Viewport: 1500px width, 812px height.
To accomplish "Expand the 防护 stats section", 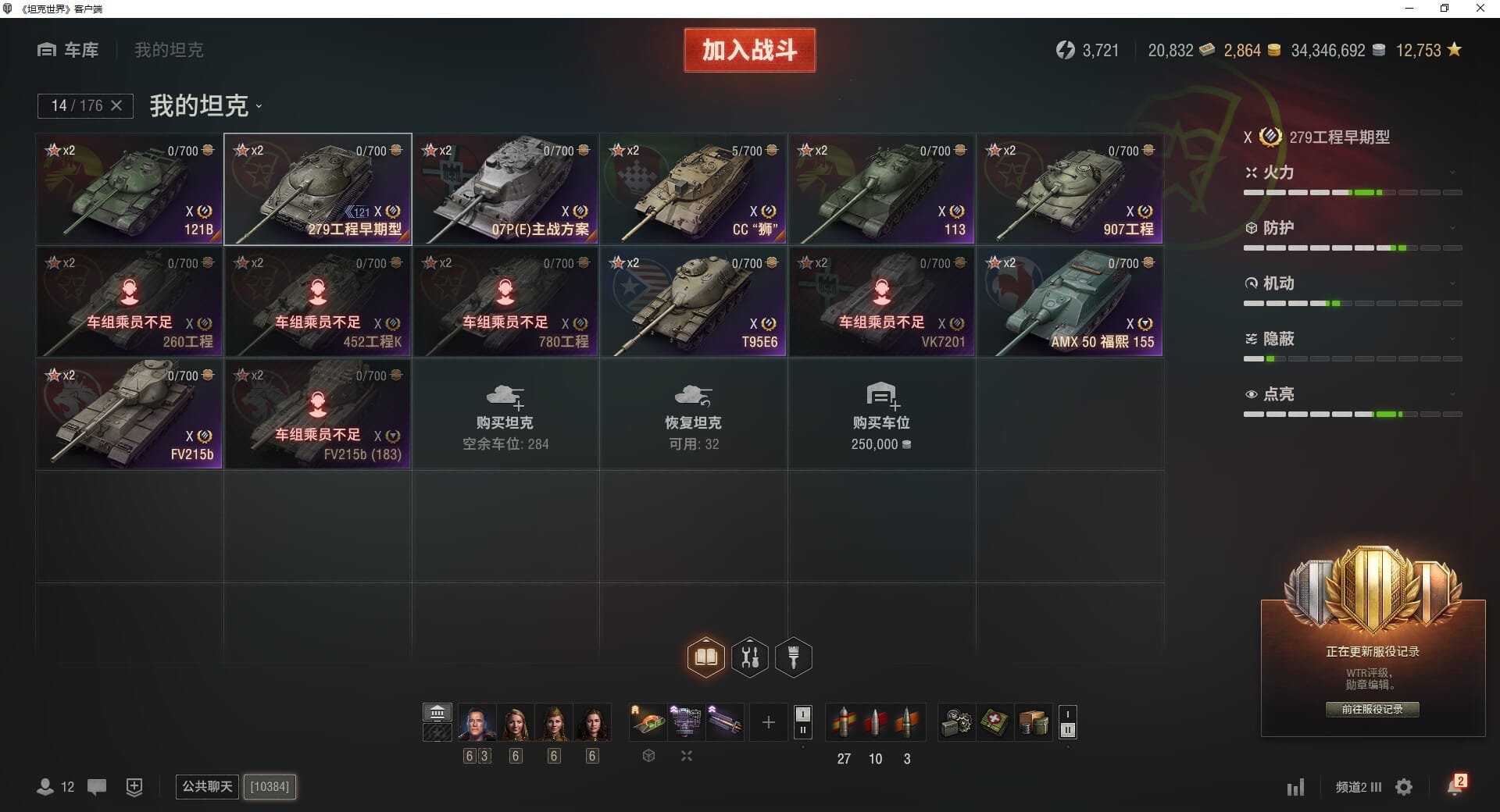I will point(1352,228).
